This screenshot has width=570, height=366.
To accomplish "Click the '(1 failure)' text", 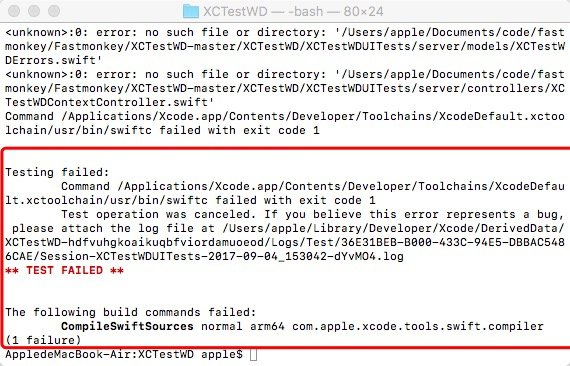I will point(43,341).
